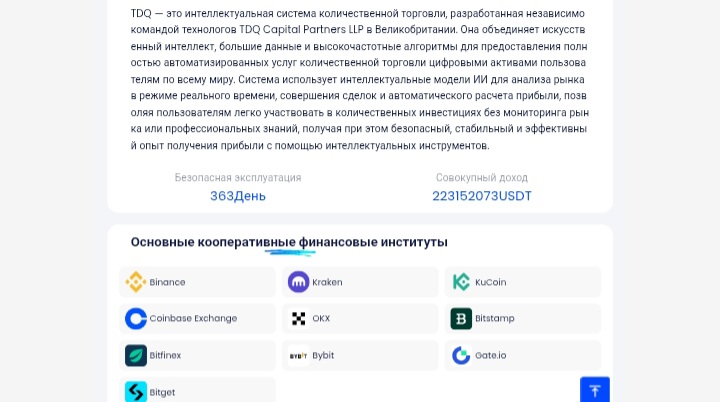Click the Bitstamp logo icon

click(461, 318)
